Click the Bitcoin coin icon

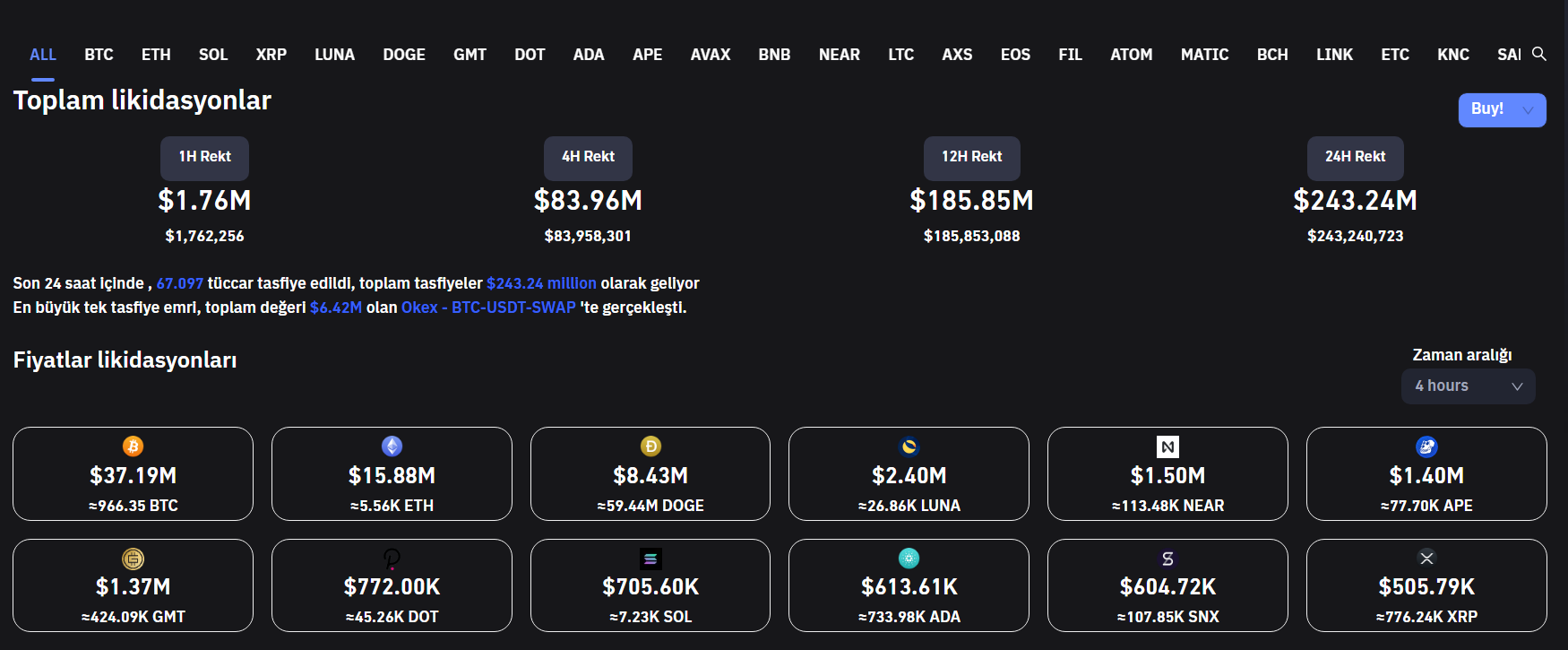click(133, 446)
